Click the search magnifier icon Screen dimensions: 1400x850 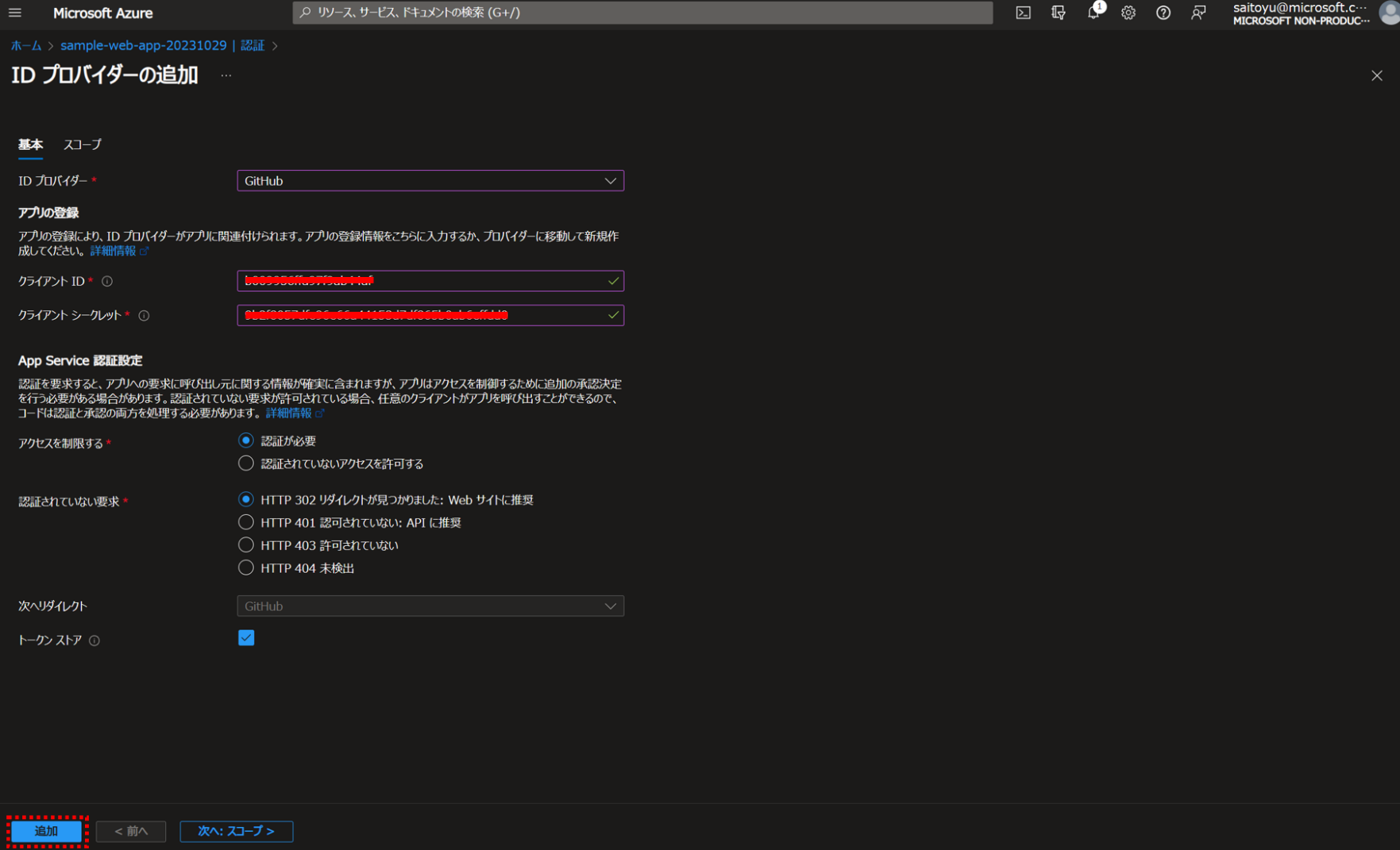pos(305,13)
